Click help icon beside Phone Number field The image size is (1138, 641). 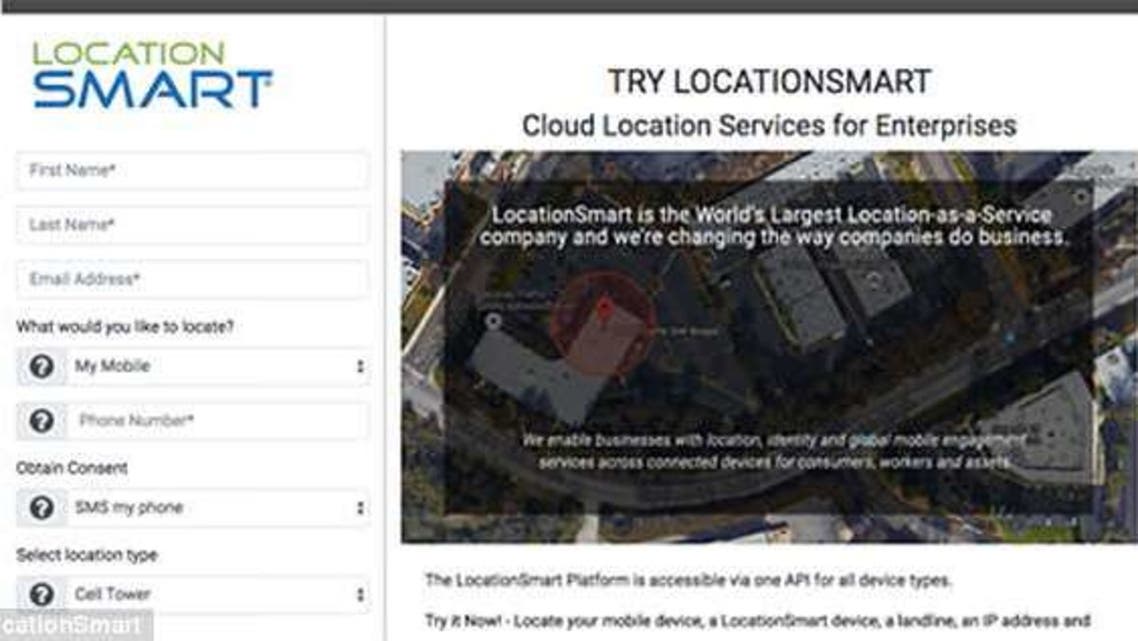41,420
